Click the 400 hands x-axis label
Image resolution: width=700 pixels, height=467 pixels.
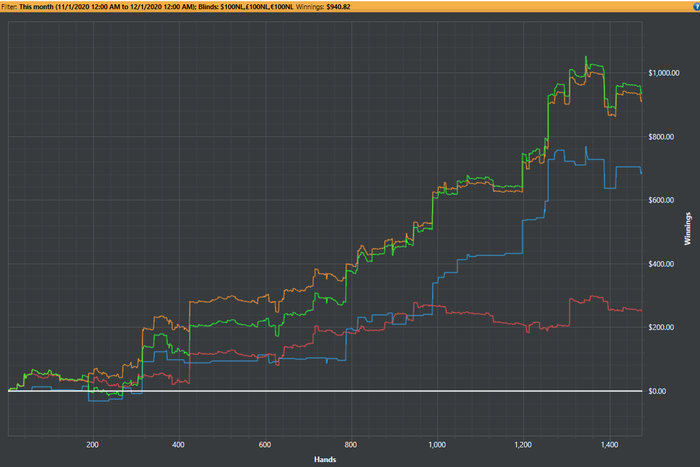pyautogui.click(x=178, y=445)
